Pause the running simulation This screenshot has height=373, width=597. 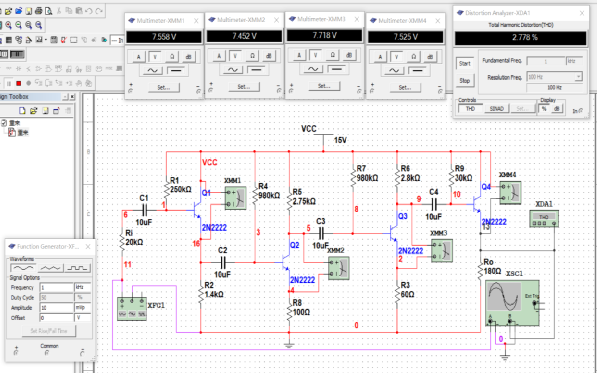(x=9, y=83)
